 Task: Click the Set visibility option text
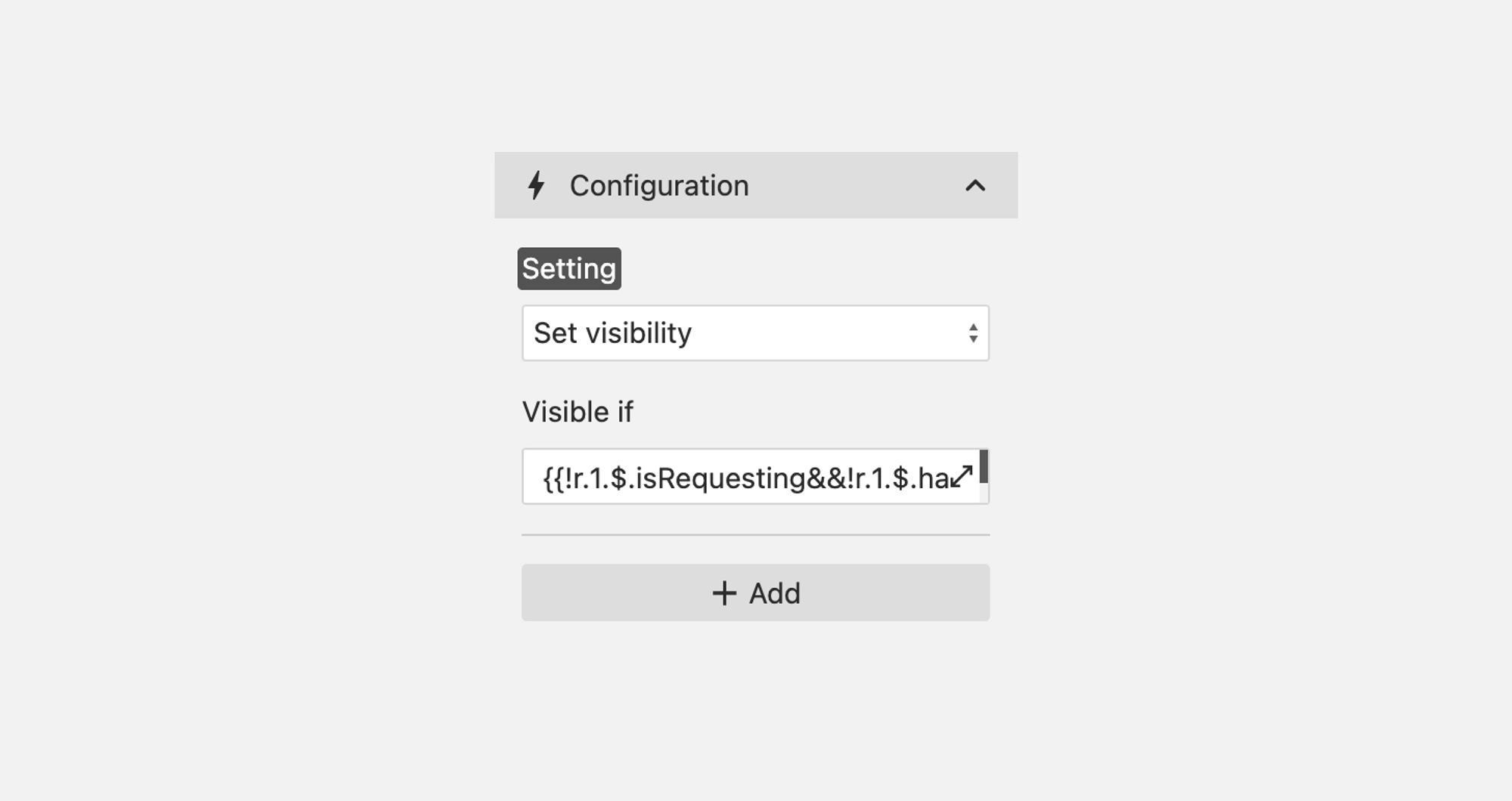pyautogui.click(x=612, y=333)
